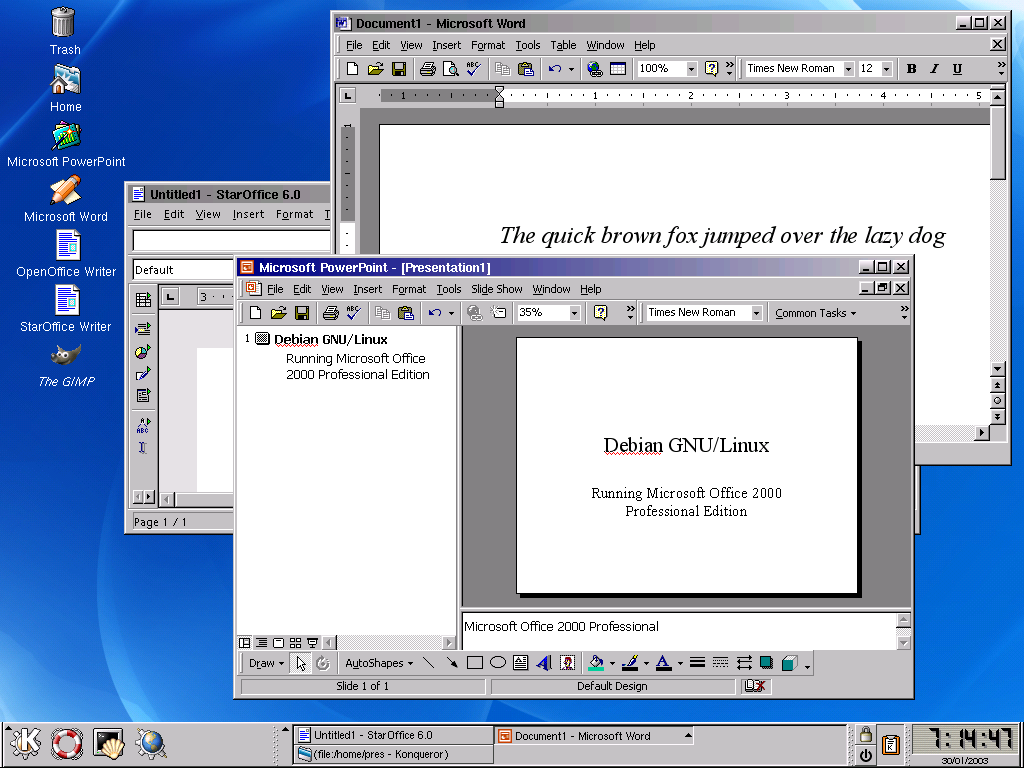
Task: Switch to Document1 - Microsoft Word taskbar button
Action: click(593, 736)
